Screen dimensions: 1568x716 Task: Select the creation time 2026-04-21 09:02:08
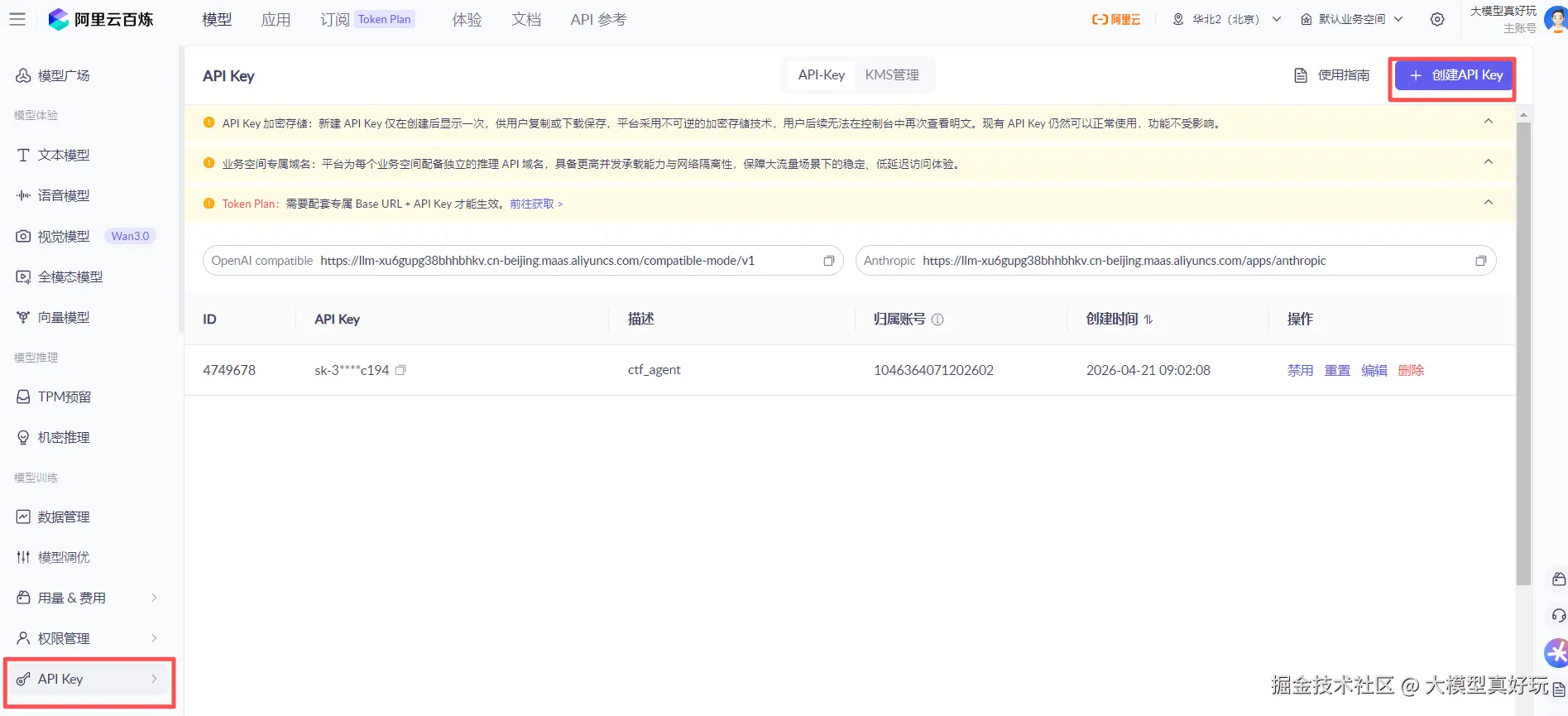[x=1148, y=370]
